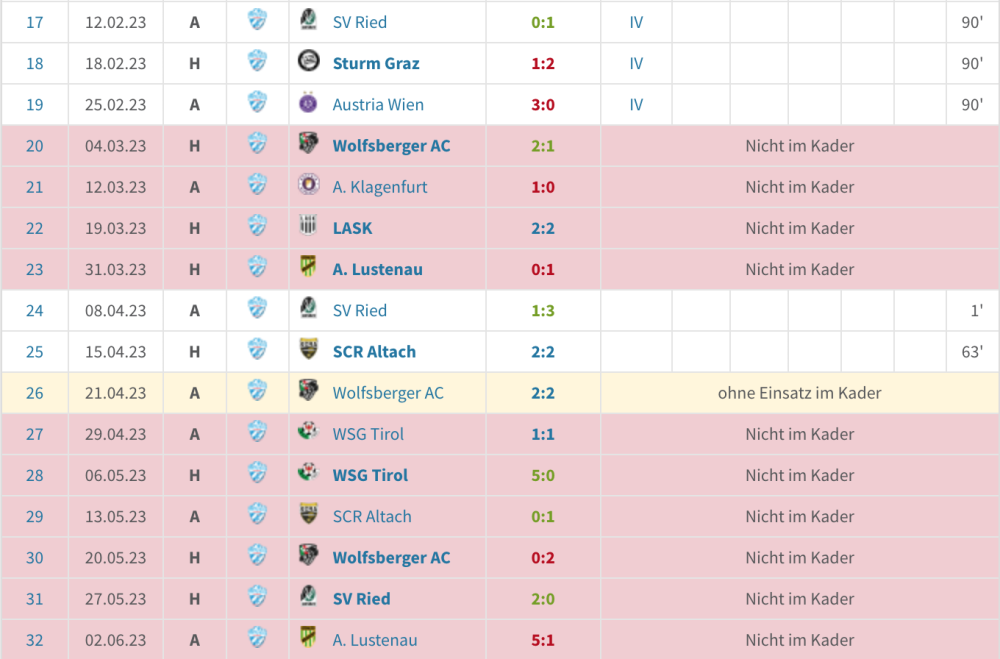Click the competition logo in matchday 29 row
1000x659 pixels.
click(x=258, y=516)
